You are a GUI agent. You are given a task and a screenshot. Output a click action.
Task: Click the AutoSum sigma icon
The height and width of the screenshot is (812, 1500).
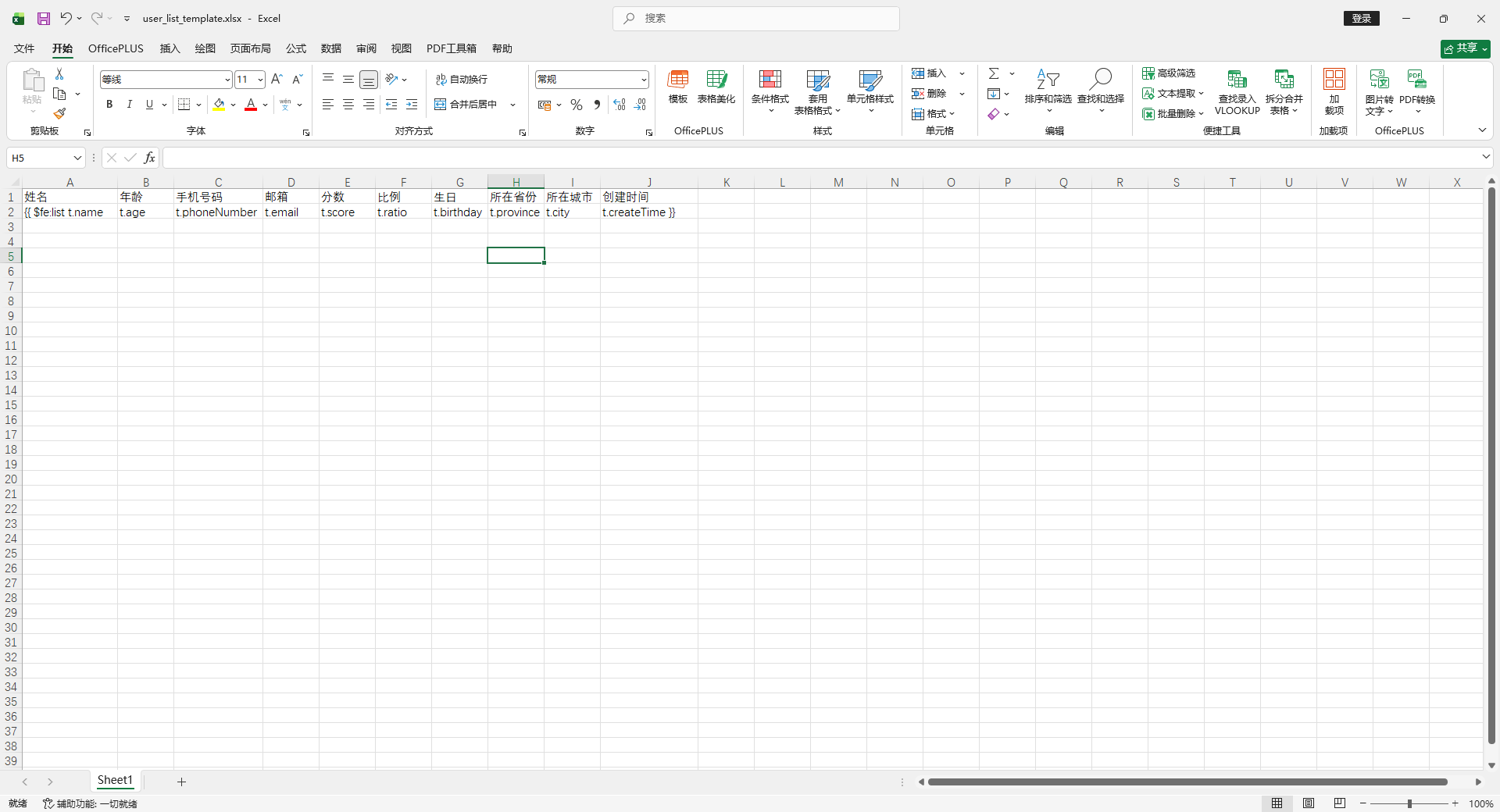[994, 73]
